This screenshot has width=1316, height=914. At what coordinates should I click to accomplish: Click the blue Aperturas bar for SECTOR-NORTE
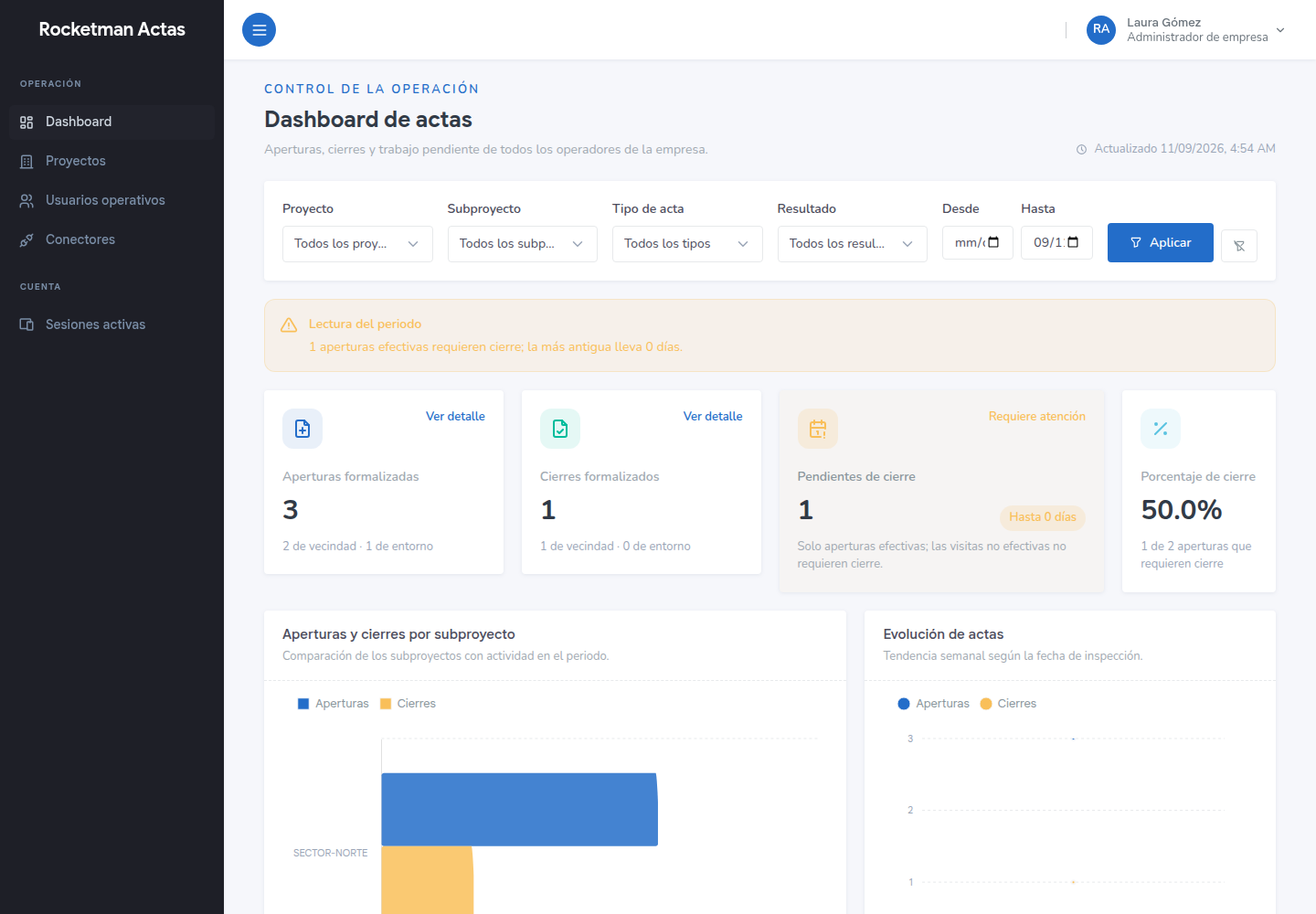click(x=519, y=810)
